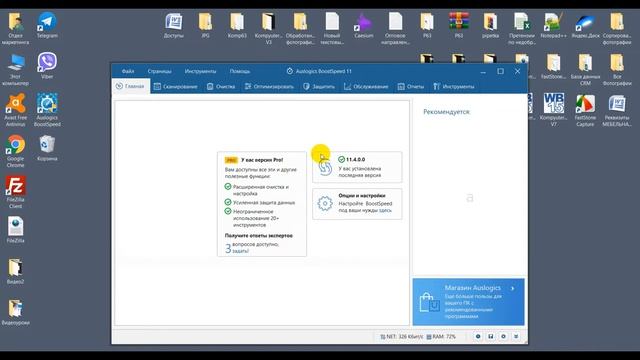Open the Инструменты tab with wrench icon
This screenshot has height=360, width=640.
click(454, 87)
